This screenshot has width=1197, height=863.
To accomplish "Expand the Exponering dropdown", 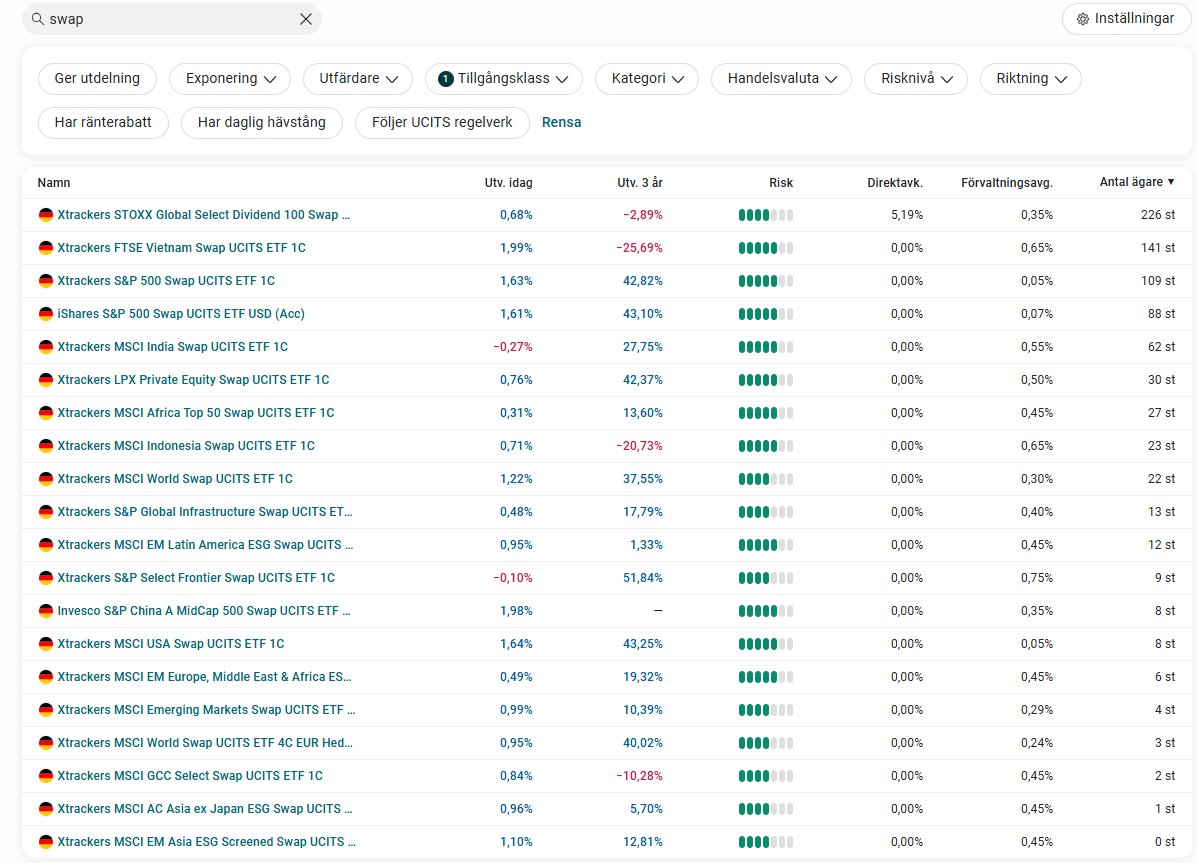I will pos(230,79).
